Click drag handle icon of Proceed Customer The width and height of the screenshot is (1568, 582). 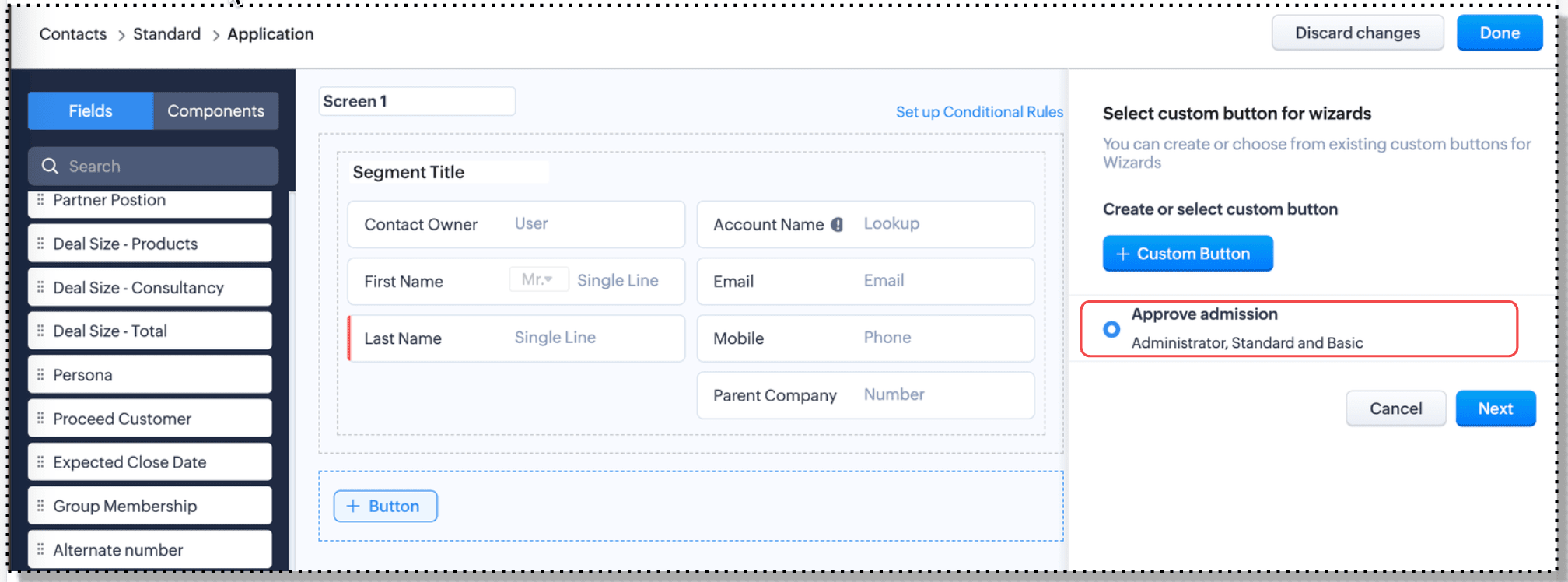(40, 419)
